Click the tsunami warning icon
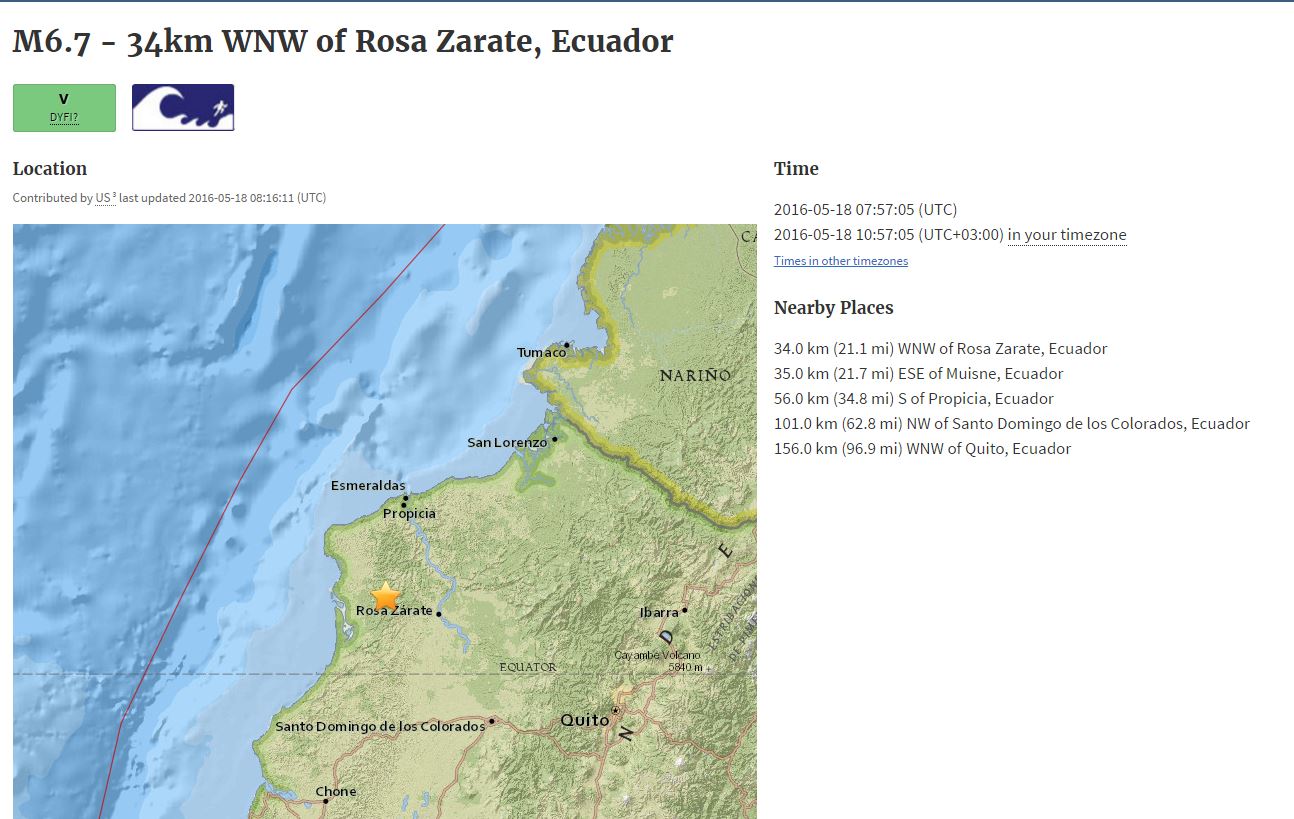Viewport: 1294px width, 819px height. pyautogui.click(x=183, y=108)
